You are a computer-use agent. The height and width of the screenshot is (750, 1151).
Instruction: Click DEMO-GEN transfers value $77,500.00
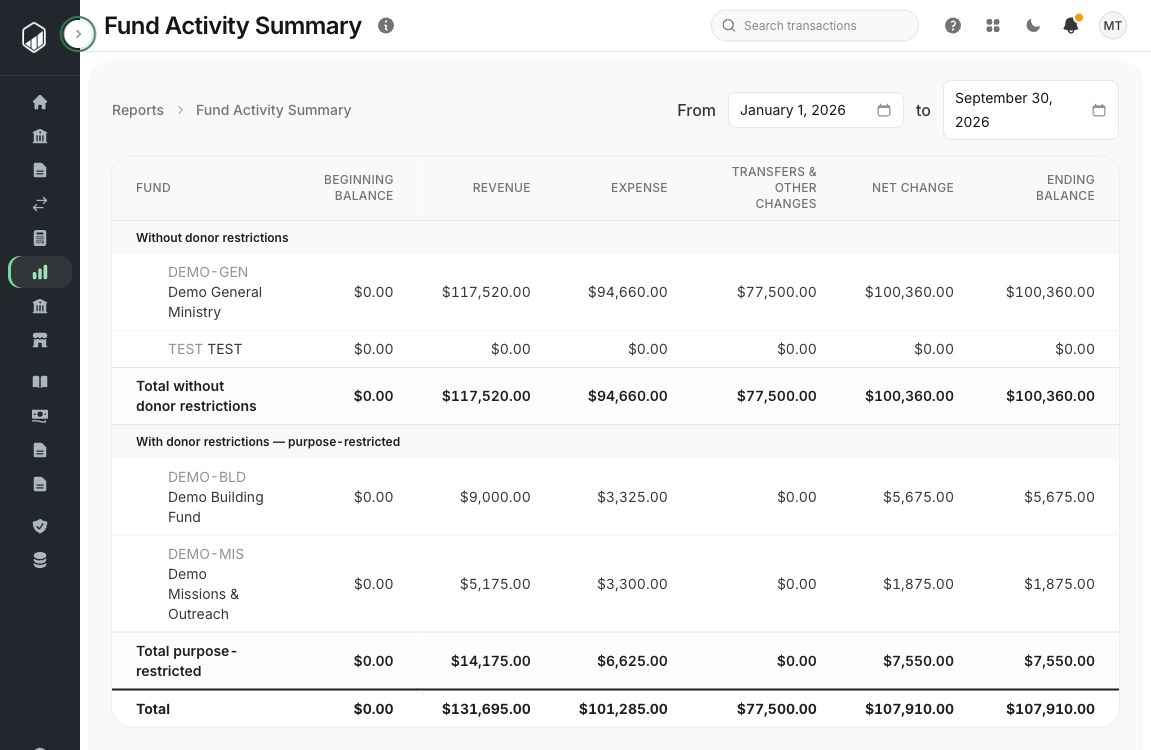click(x=777, y=292)
